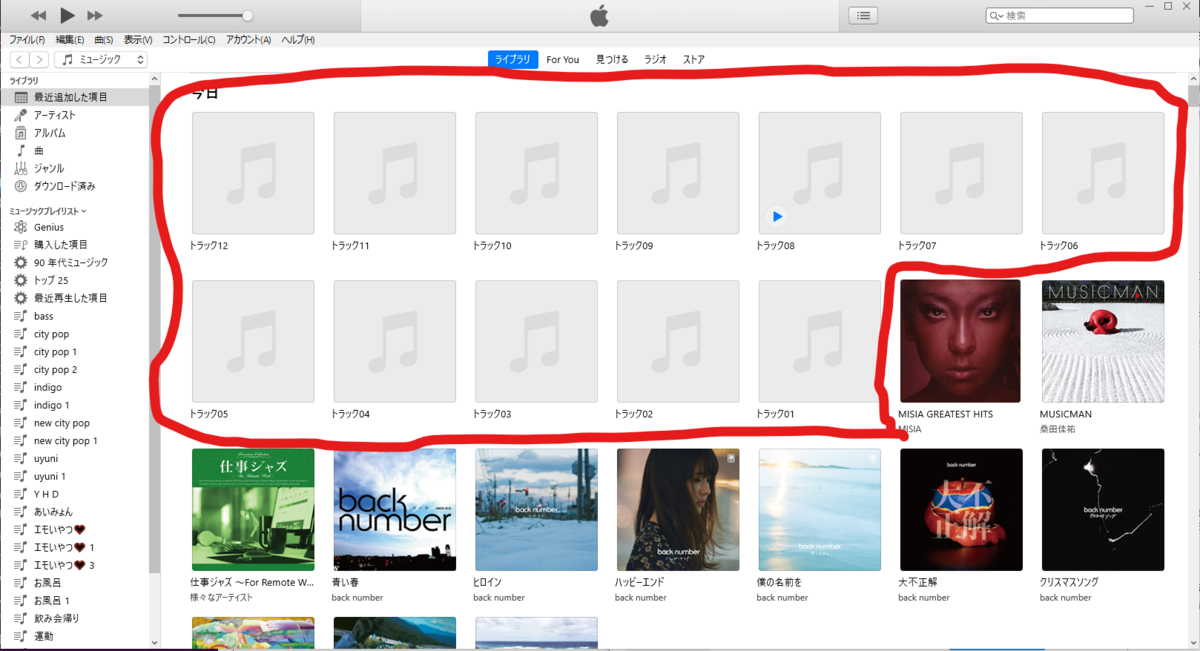
Task: Adjust the volume slider knob
Action: (247, 16)
